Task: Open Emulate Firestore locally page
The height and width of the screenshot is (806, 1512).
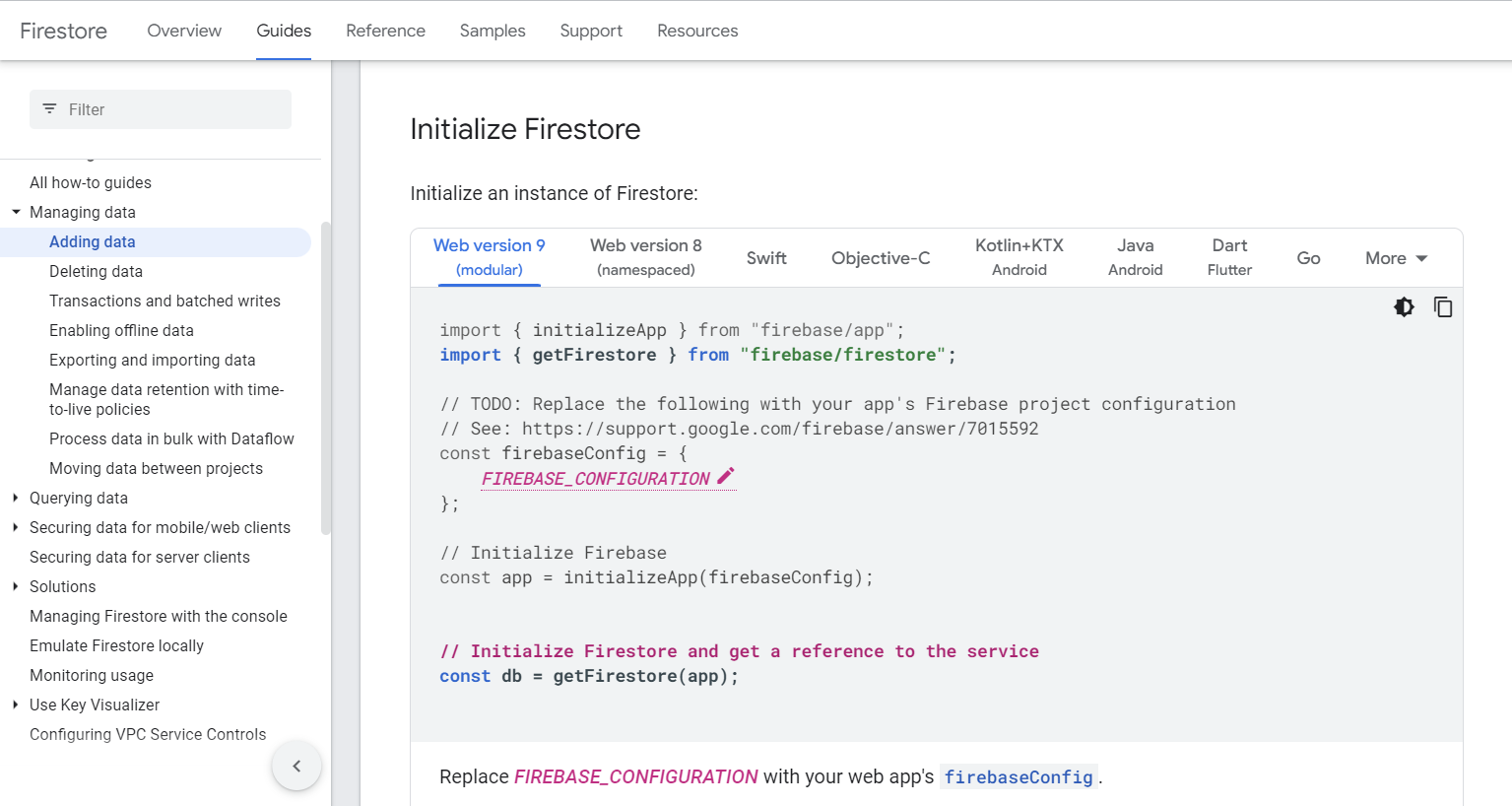Action: pos(116,645)
